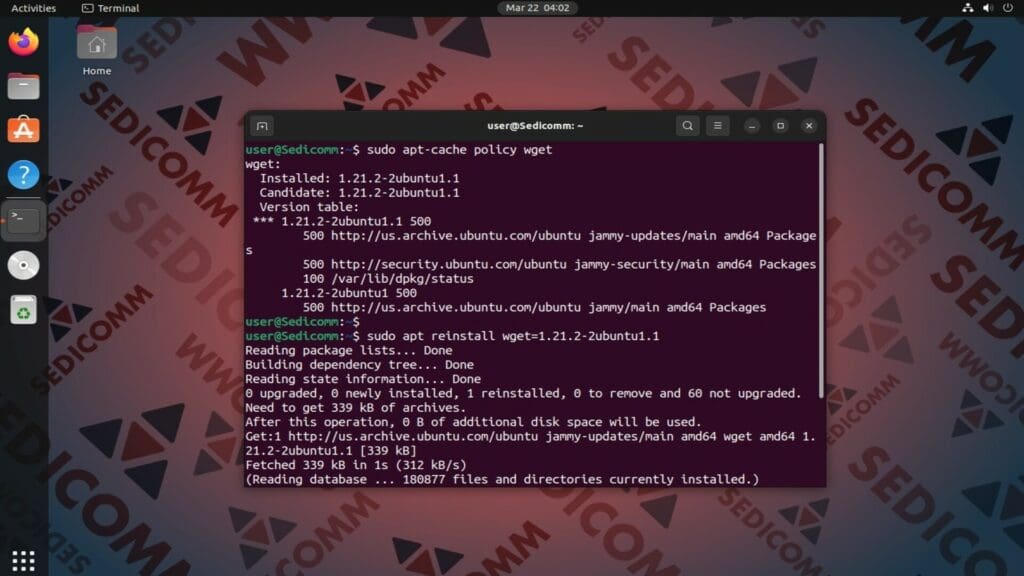
Task: Click 'Building dependency tree... Done'
Action: click(359, 364)
